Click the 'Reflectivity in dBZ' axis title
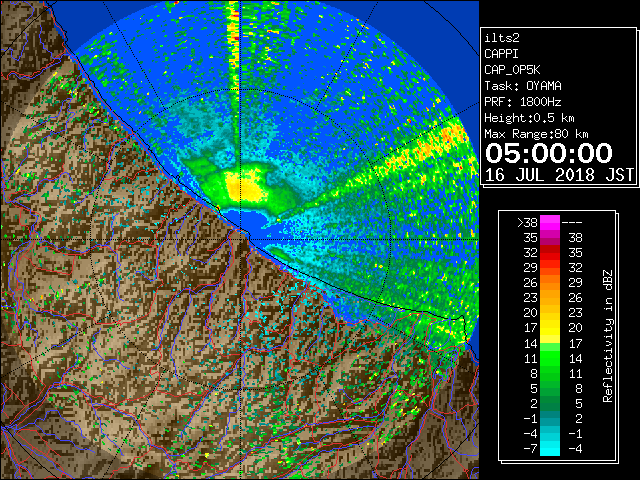Screen dimensions: 640x480 (x=607, y=336)
